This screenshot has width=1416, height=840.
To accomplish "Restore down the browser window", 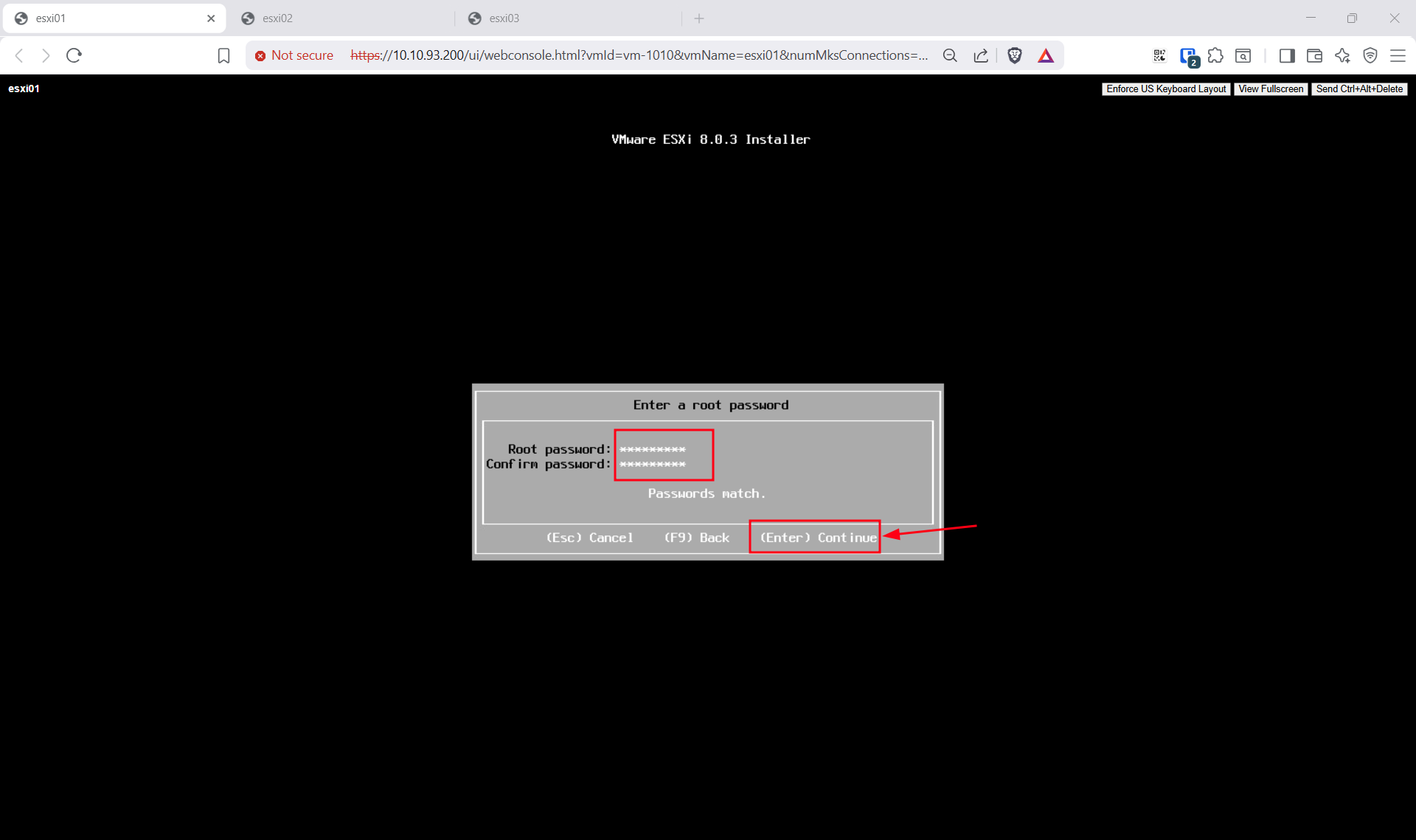I will coord(1352,18).
